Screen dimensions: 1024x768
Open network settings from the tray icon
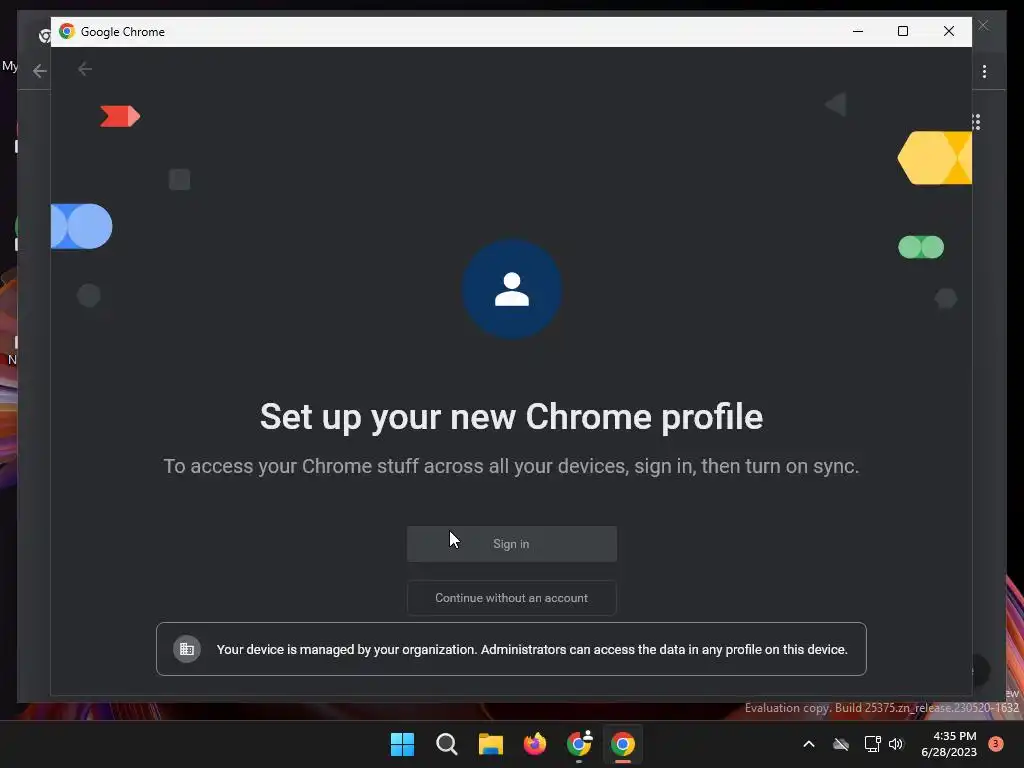pyautogui.click(x=872, y=744)
